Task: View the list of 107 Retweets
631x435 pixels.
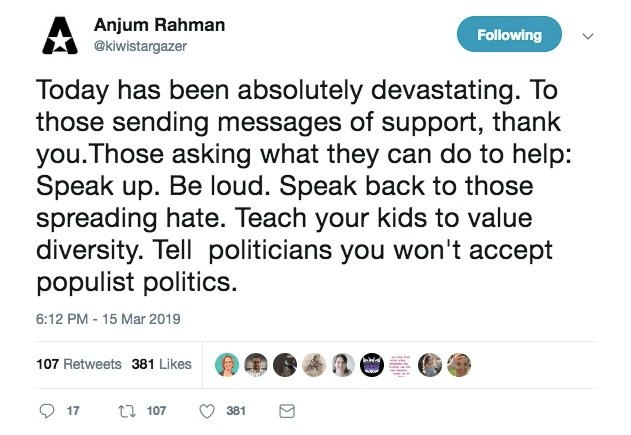Action: click(x=78, y=364)
